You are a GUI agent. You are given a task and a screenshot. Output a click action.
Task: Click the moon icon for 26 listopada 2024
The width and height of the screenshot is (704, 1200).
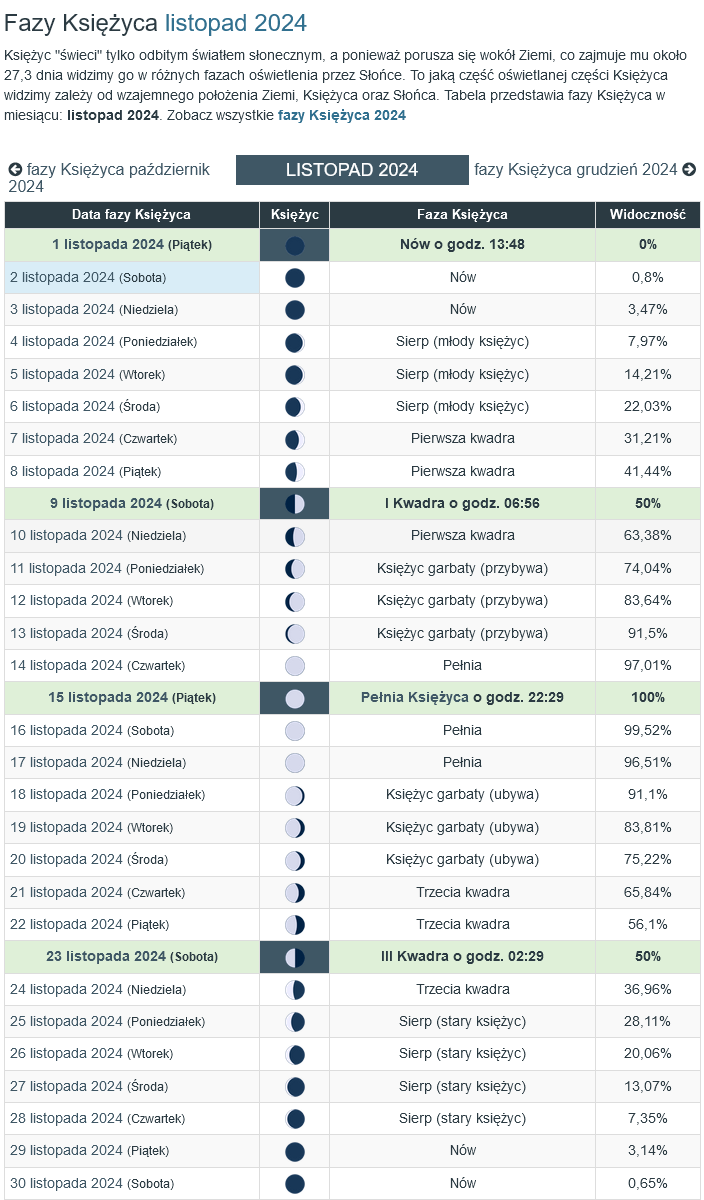tap(294, 1054)
